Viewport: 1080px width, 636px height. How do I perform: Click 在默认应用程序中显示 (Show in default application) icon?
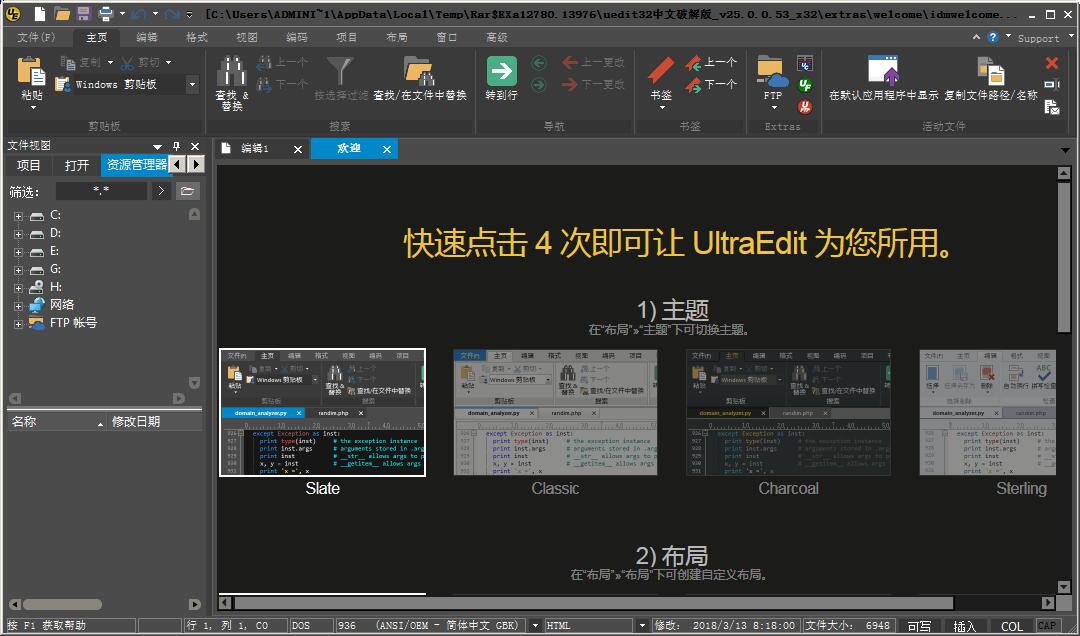point(883,71)
